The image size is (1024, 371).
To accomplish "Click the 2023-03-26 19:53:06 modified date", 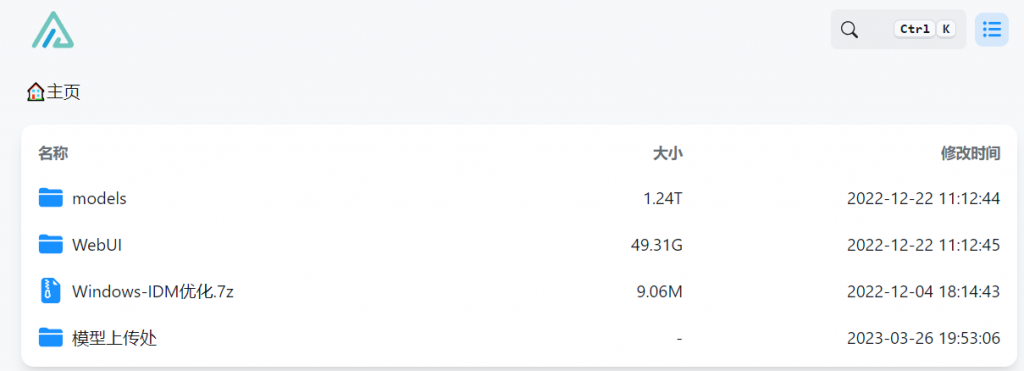I will pyautogui.click(x=923, y=339).
